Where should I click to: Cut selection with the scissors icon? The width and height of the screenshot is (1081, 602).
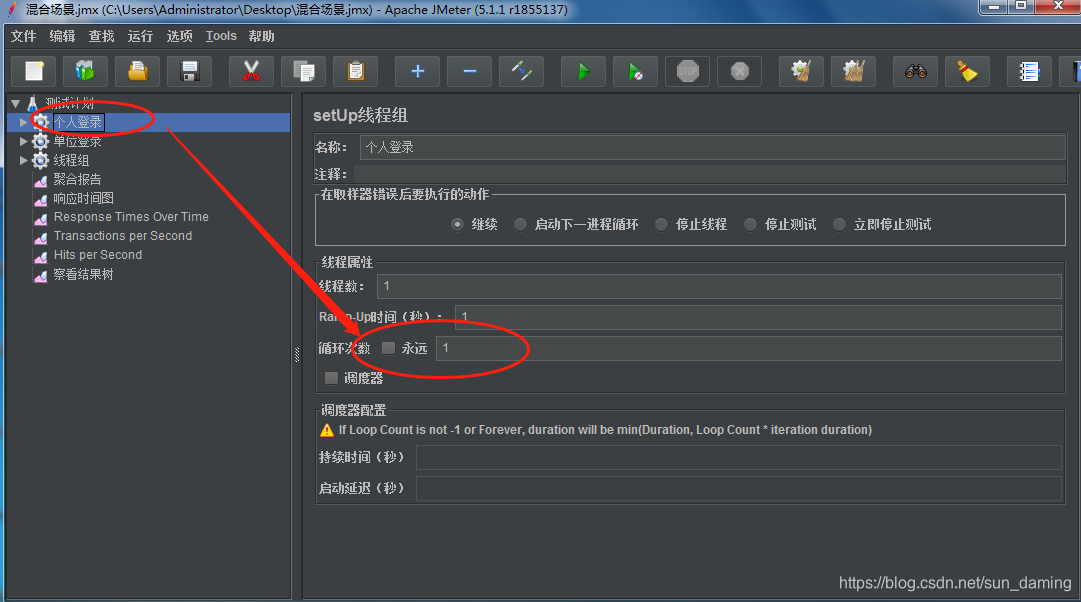tap(252, 71)
